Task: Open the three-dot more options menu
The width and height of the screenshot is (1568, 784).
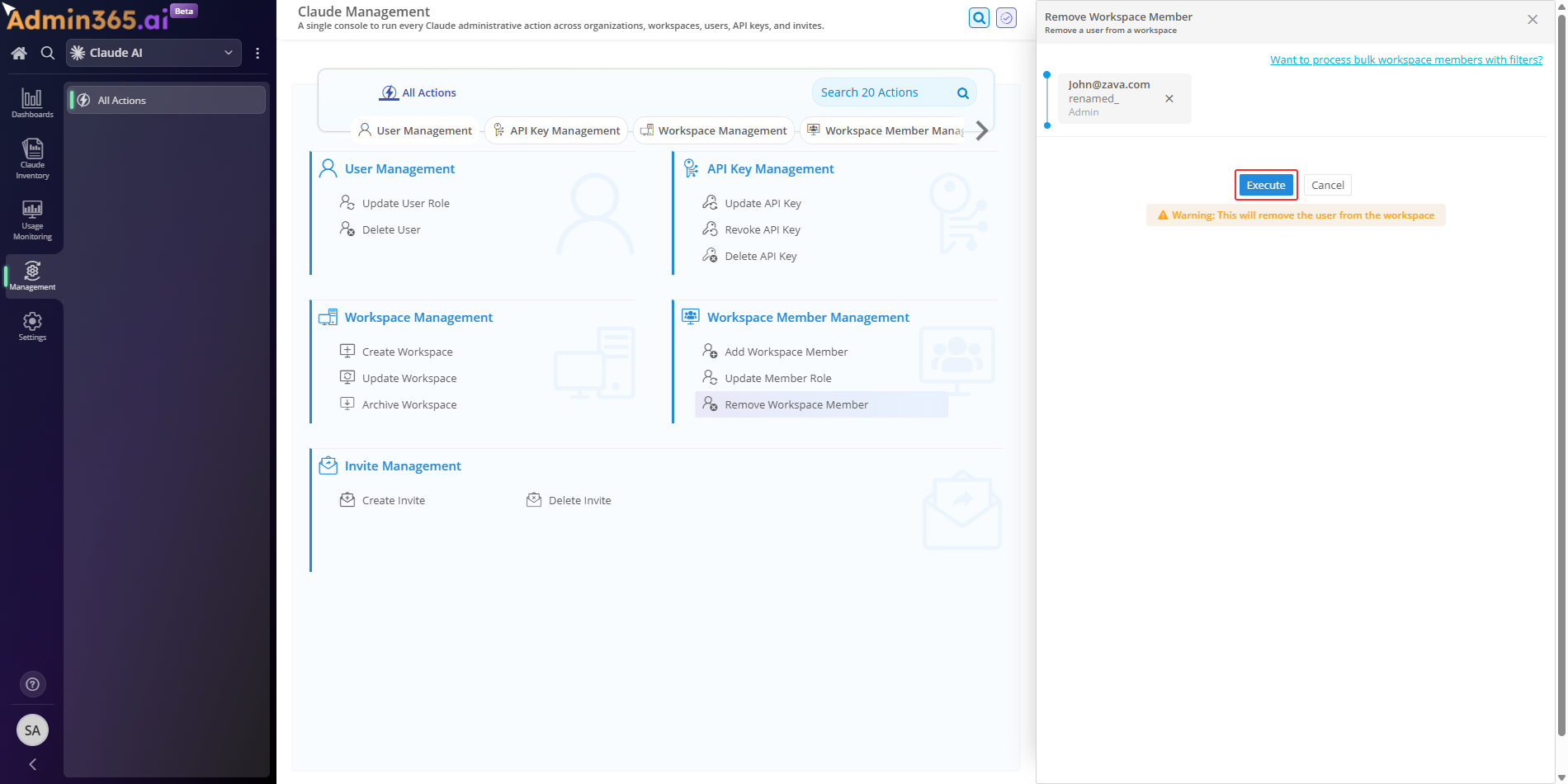Action: 257,53
